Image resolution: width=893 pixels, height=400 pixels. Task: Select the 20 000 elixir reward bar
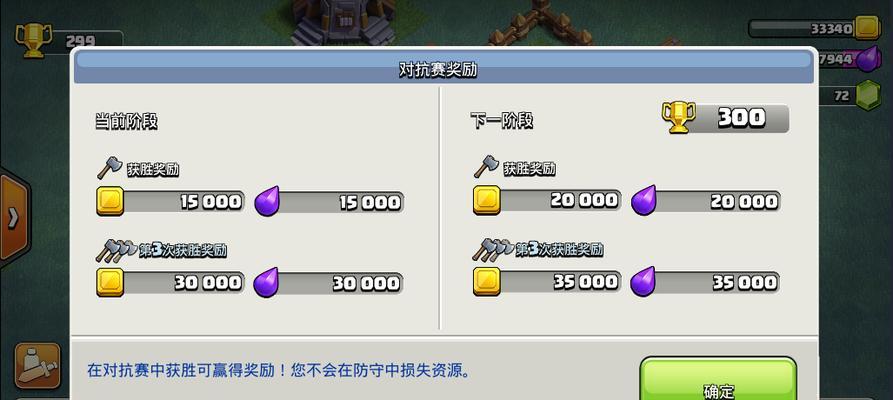click(x=706, y=201)
